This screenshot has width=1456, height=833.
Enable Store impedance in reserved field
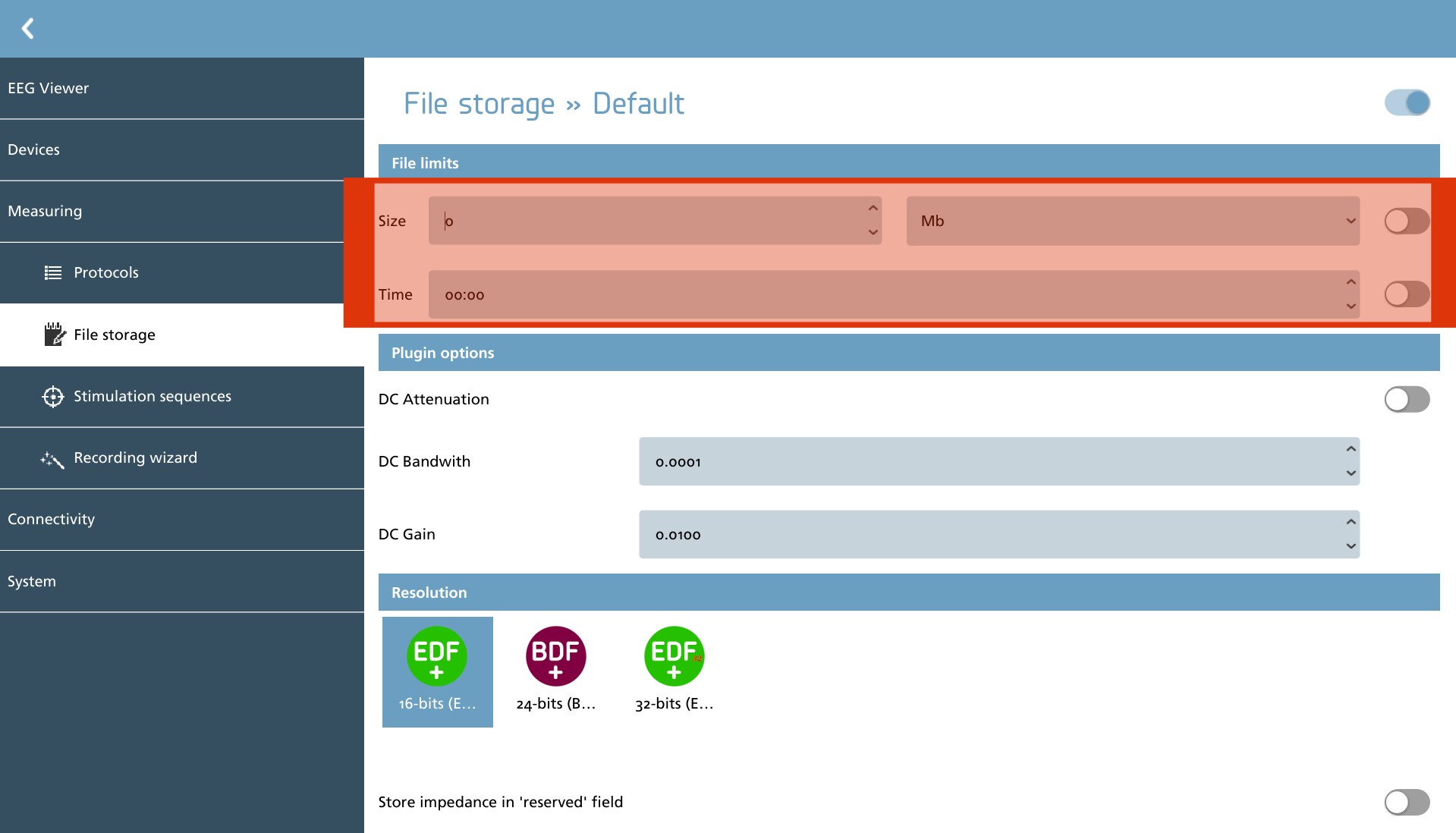coord(1407,802)
